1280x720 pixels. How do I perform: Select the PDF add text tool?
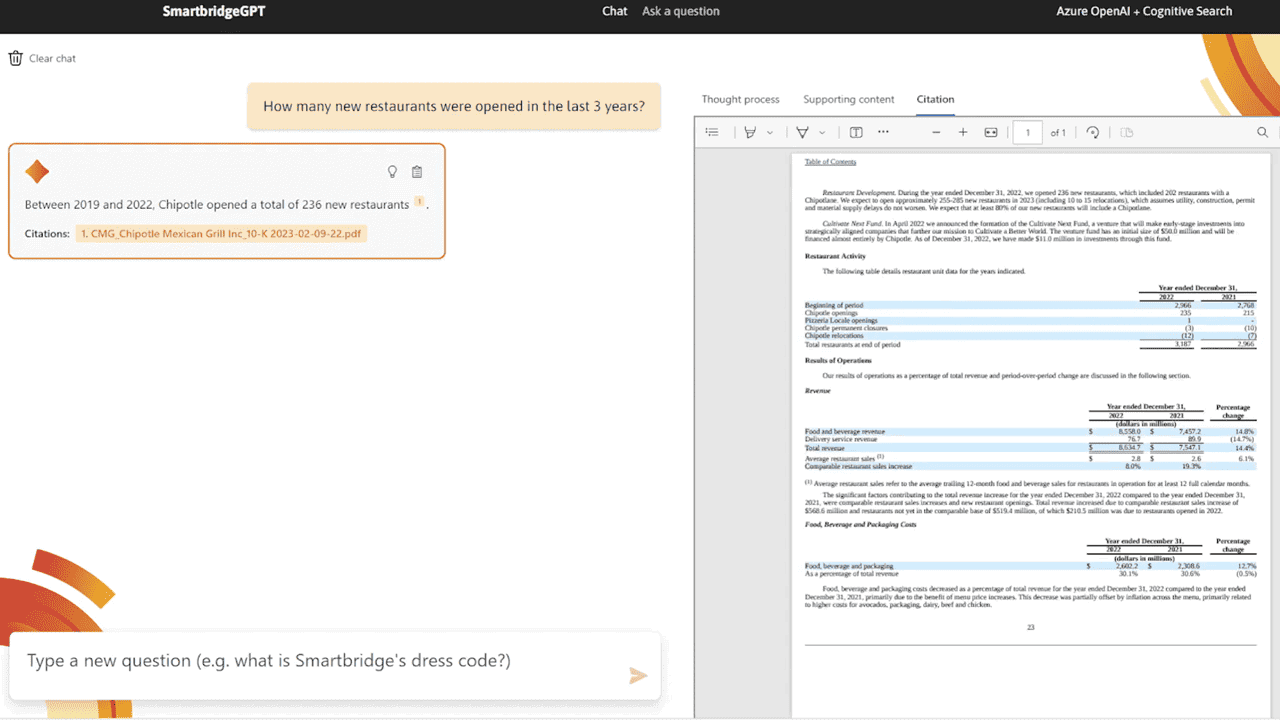click(856, 132)
